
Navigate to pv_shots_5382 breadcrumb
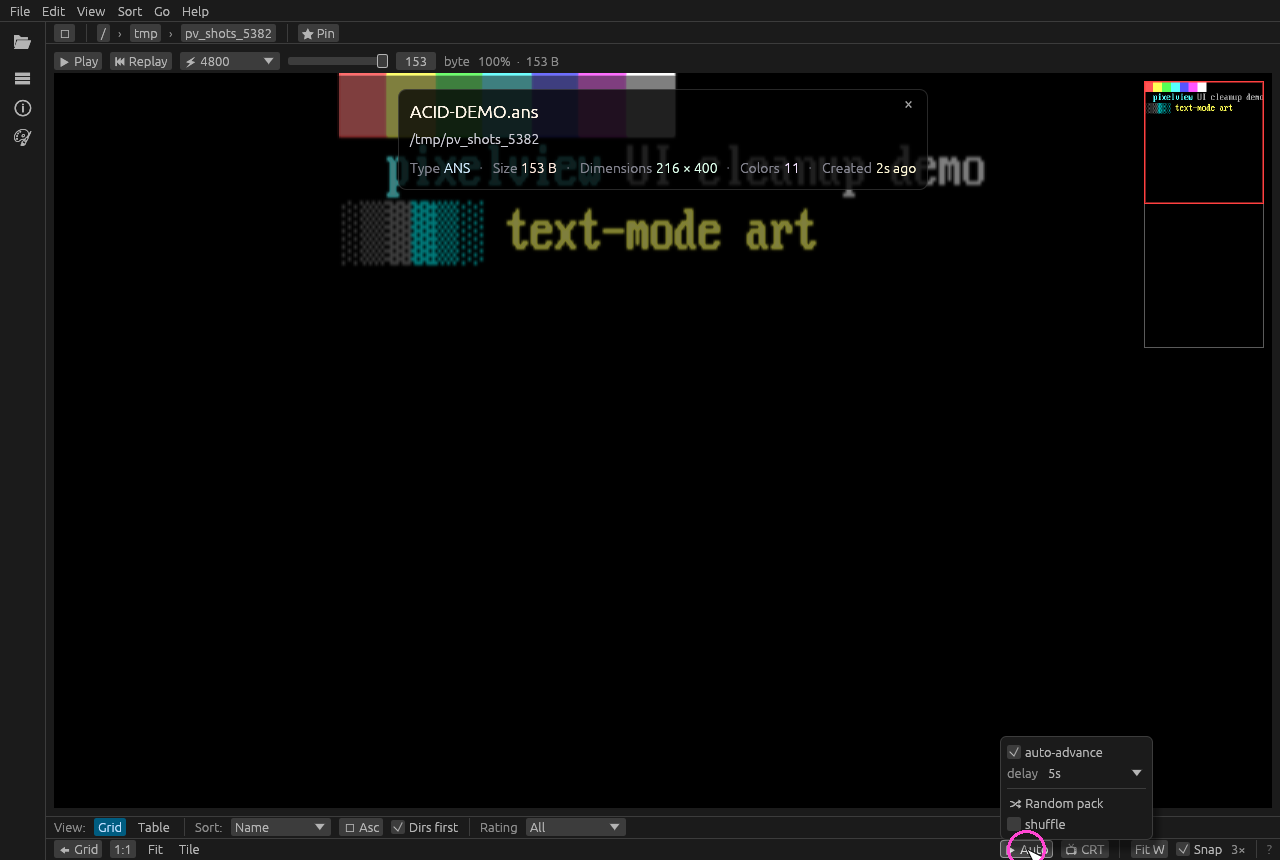[x=228, y=34]
